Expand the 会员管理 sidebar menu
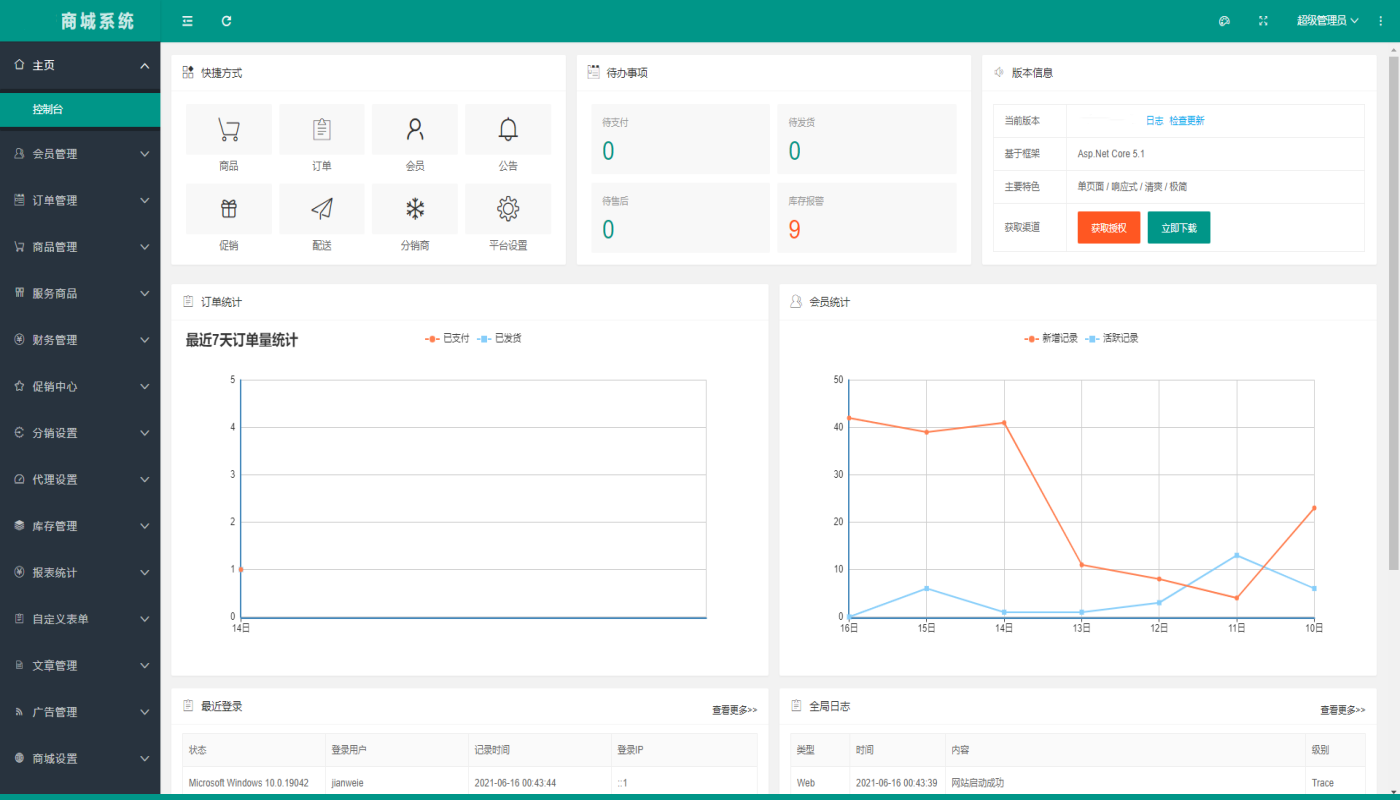Viewport: 1400px width, 800px height. pos(80,154)
